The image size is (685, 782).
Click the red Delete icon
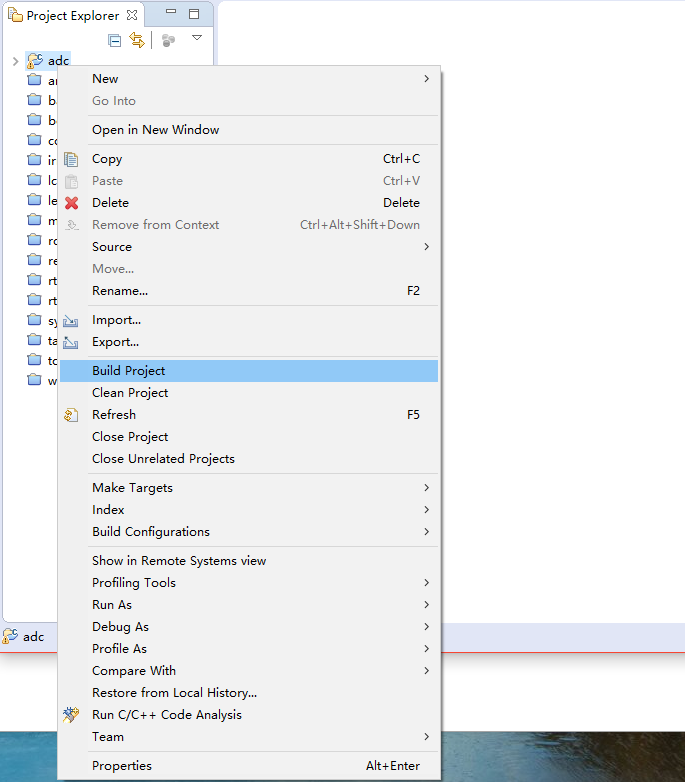pyautogui.click(x=71, y=203)
